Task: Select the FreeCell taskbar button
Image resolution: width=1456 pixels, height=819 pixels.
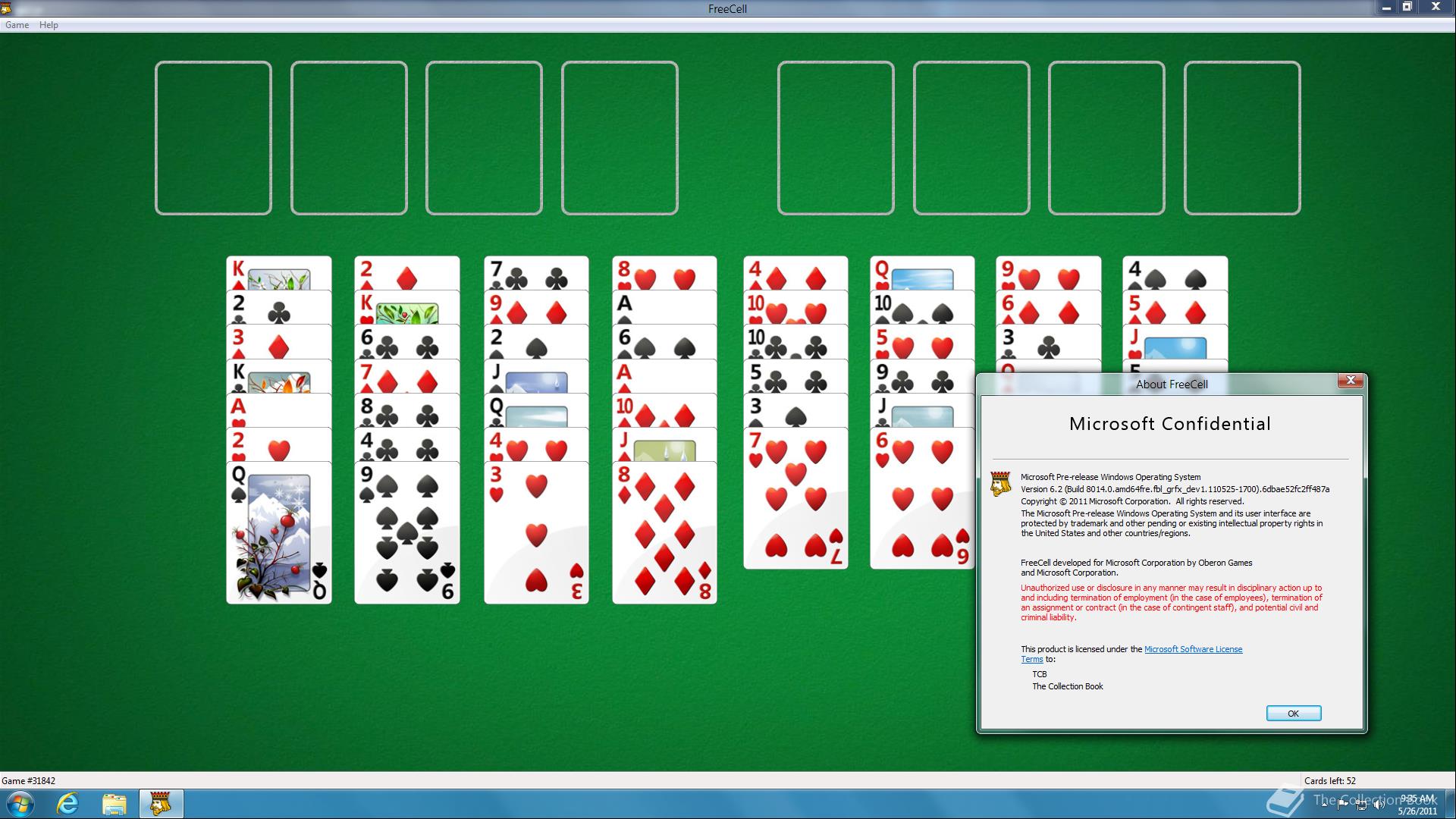Action: tap(161, 804)
